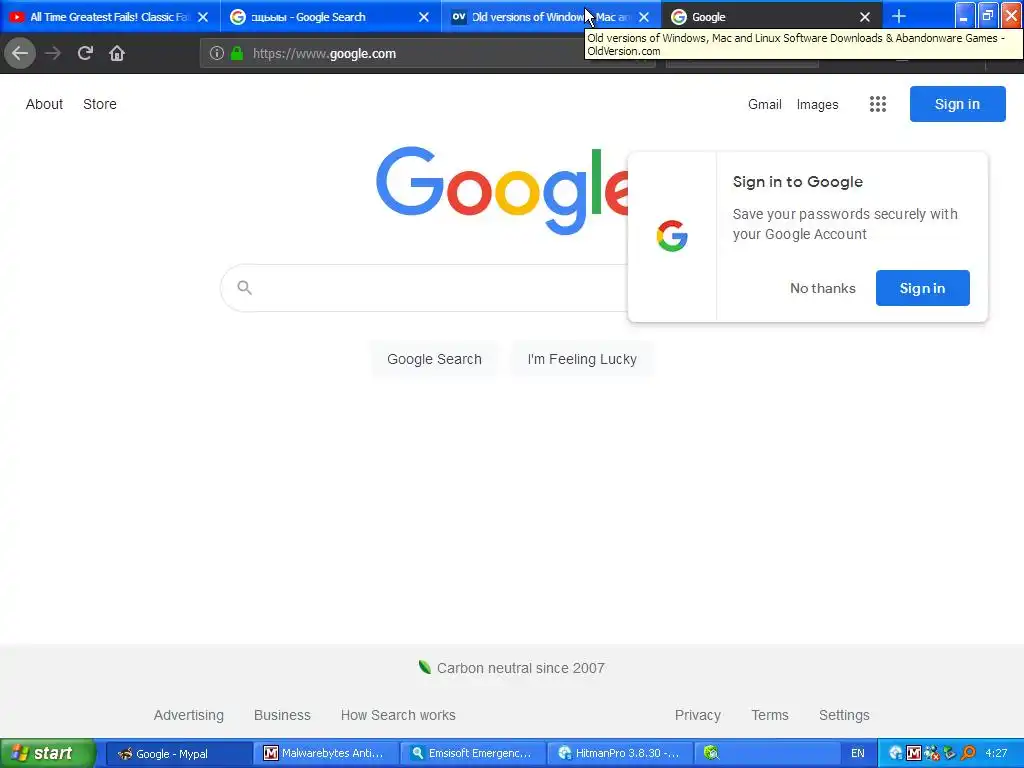Click the top-right Sign in button
1024x768 pixels.
coord(957,104)
